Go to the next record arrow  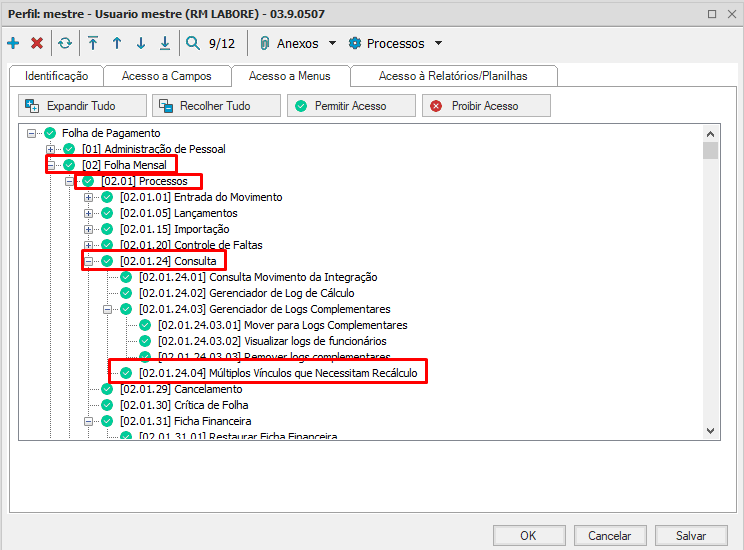(141, 43)
